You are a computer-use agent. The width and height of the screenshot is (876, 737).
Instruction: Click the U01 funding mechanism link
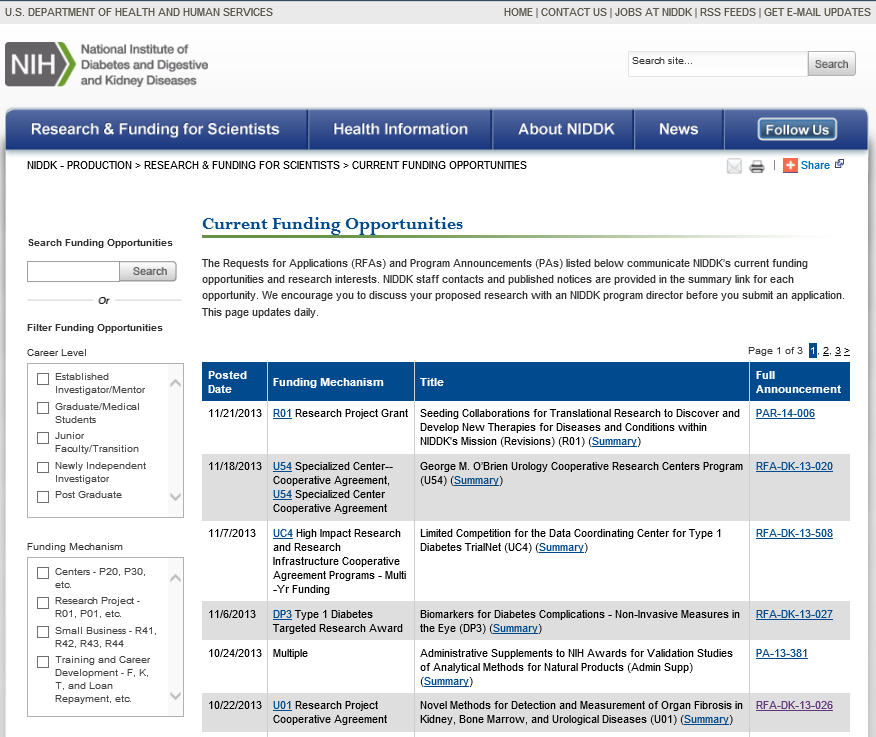pos(282,706)
